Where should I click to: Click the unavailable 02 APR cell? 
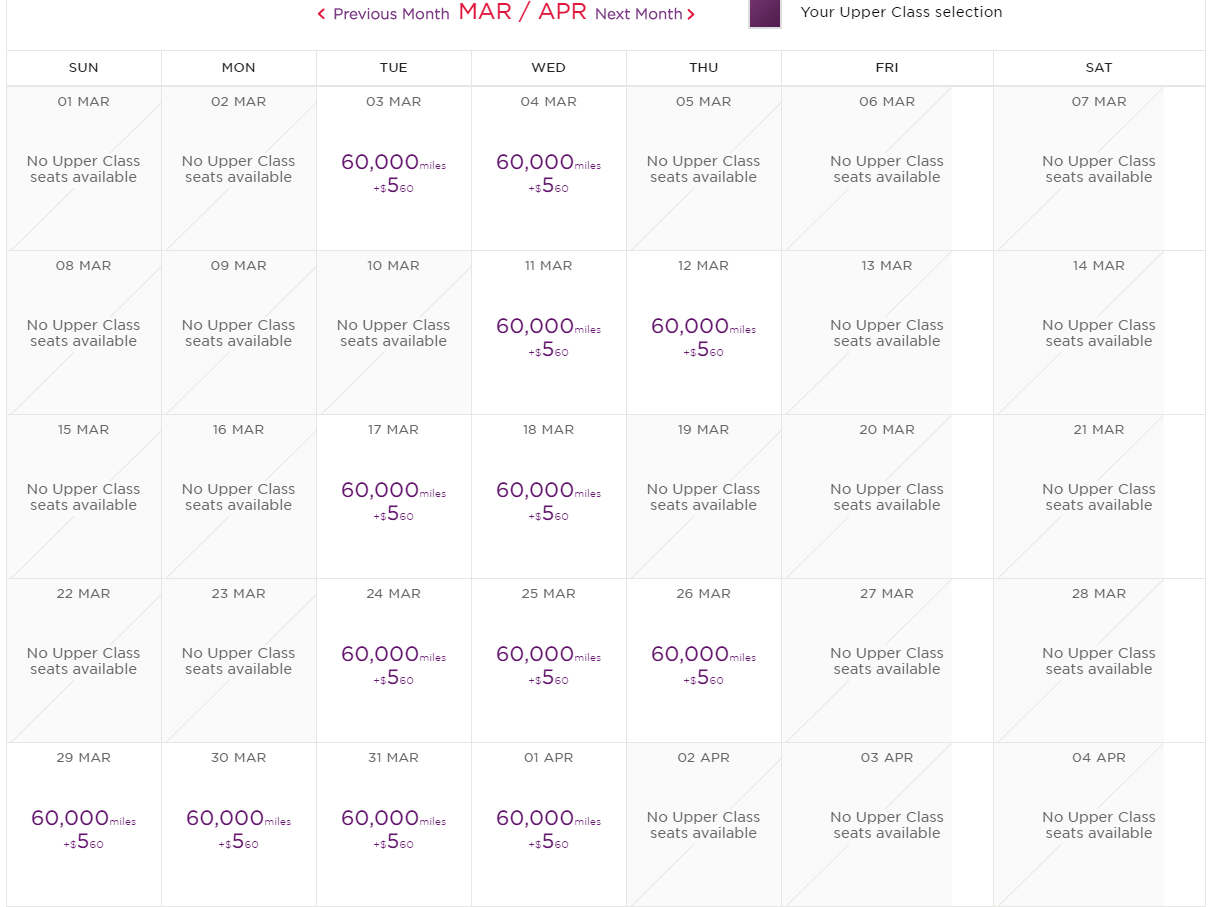tap(703, 824)
